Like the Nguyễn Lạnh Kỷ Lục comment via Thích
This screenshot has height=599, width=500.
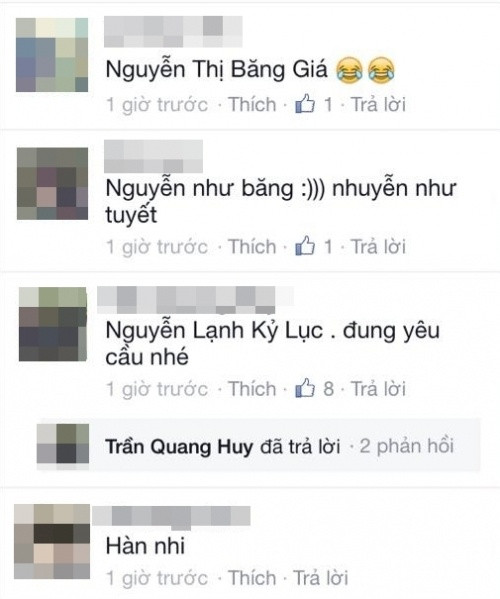click(252, 389)
